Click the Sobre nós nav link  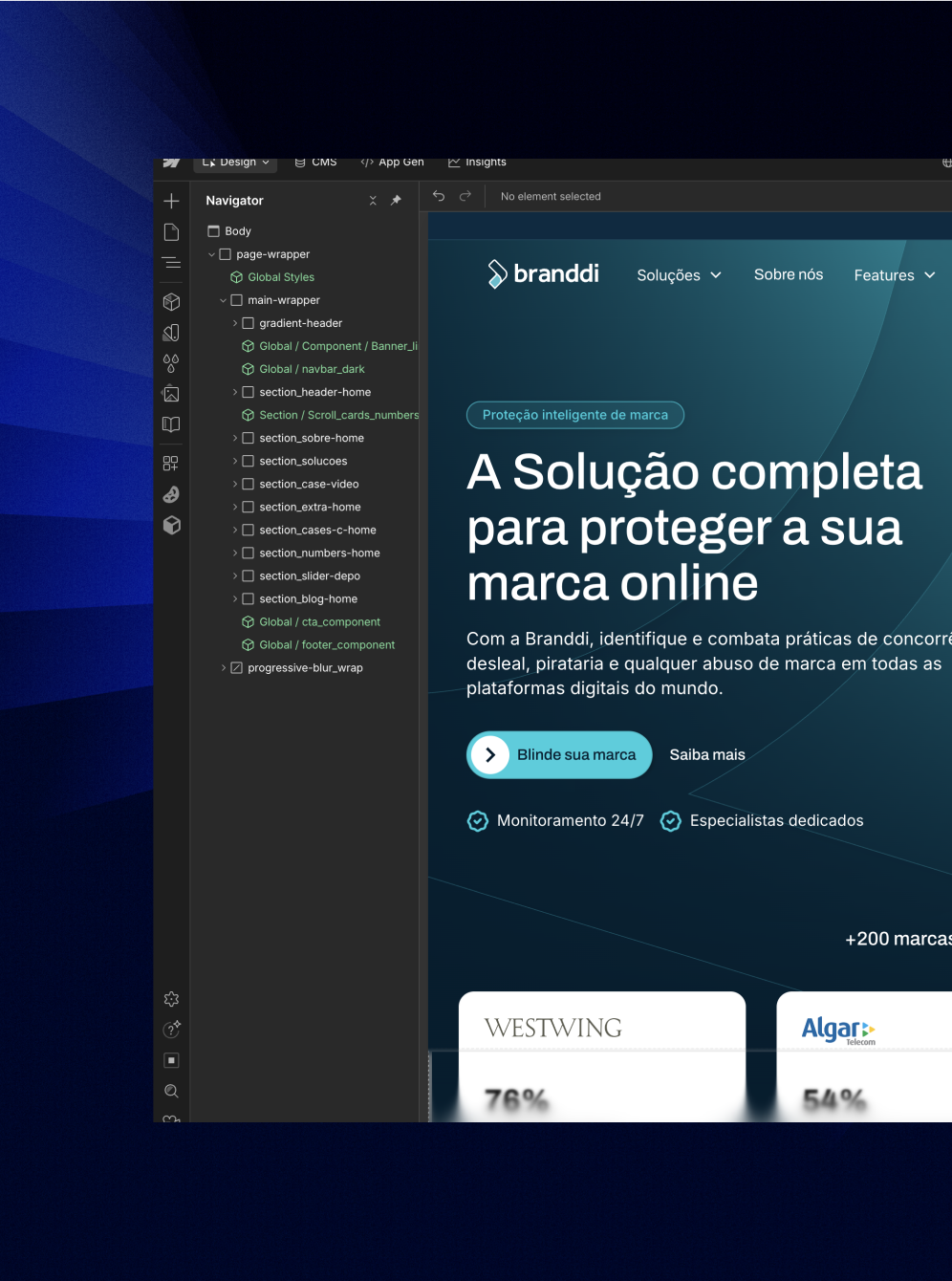pyautogui.click(x=789, y=274)
